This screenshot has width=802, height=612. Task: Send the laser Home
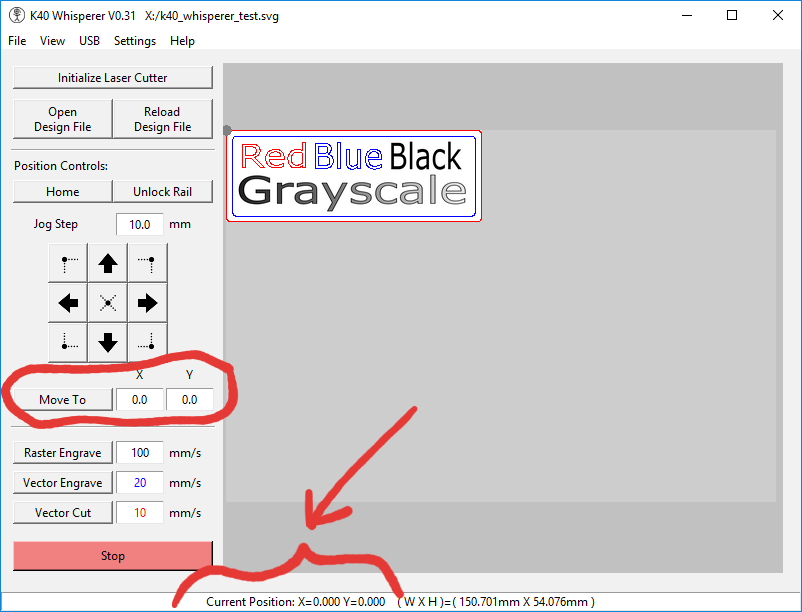[x=62, y=192]
